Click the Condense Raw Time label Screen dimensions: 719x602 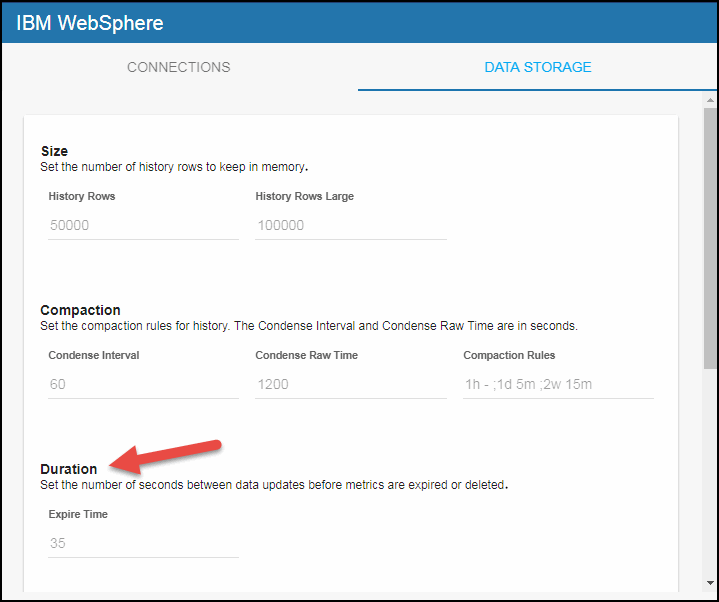306,355
